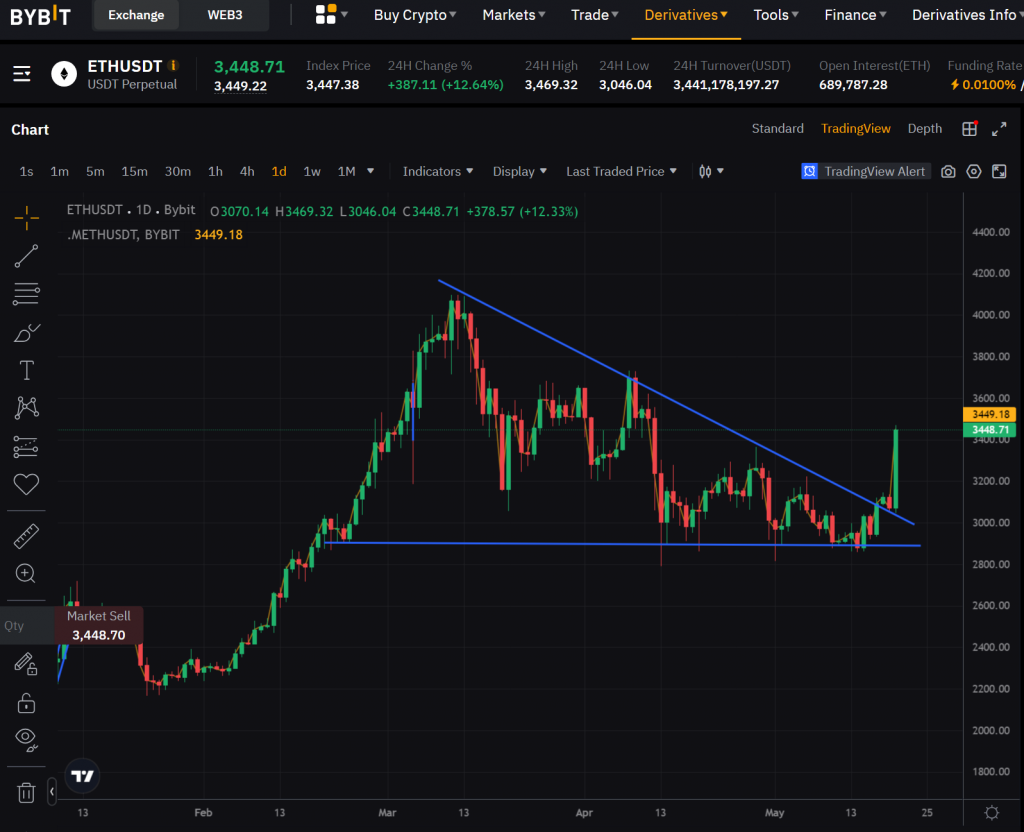
Task: Open the Markets menu
Action: [513, 15]
